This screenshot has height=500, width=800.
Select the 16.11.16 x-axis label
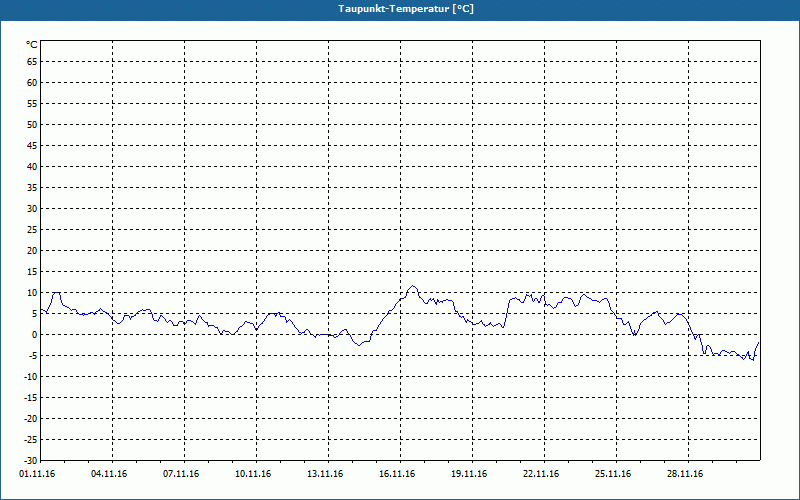click(397, 474)
